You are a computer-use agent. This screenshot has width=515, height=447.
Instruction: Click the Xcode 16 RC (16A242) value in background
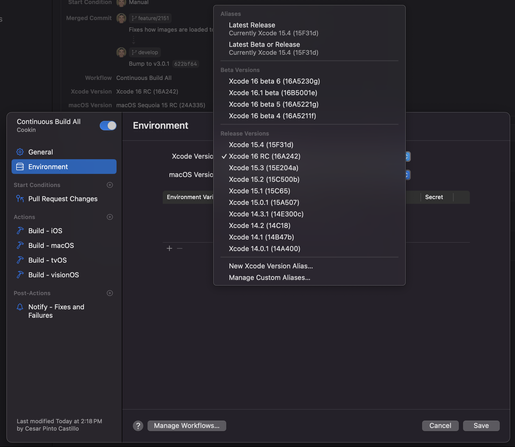click(147, 92)
